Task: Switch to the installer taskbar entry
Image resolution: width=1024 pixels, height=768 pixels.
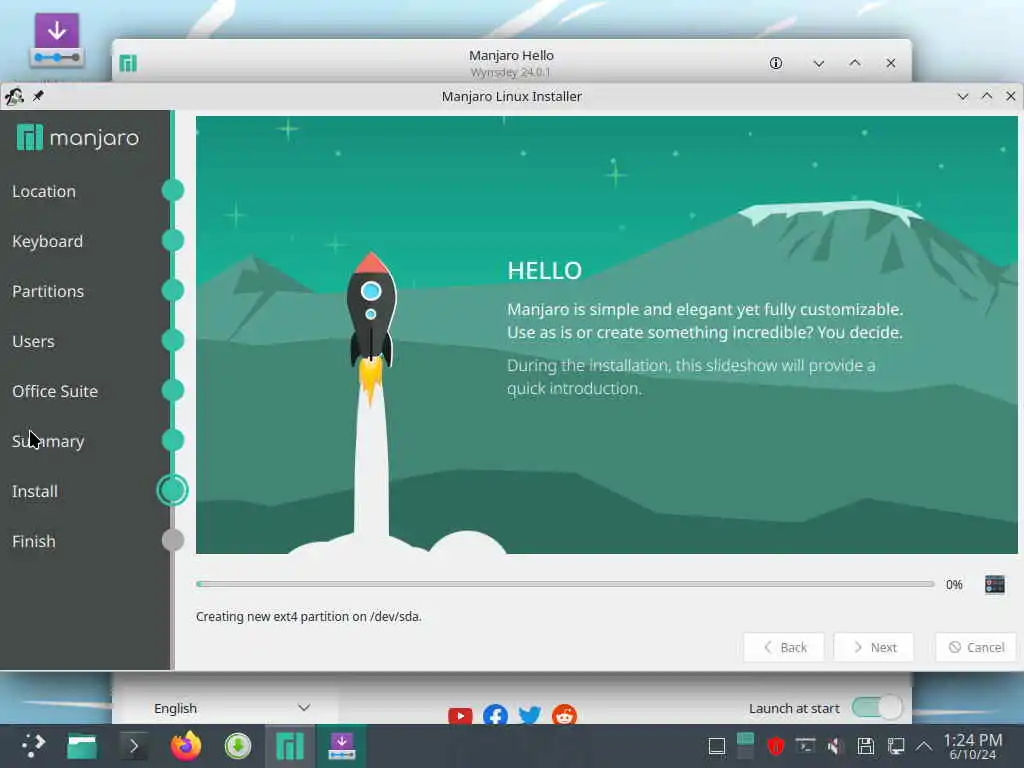Action: point(342,746)
